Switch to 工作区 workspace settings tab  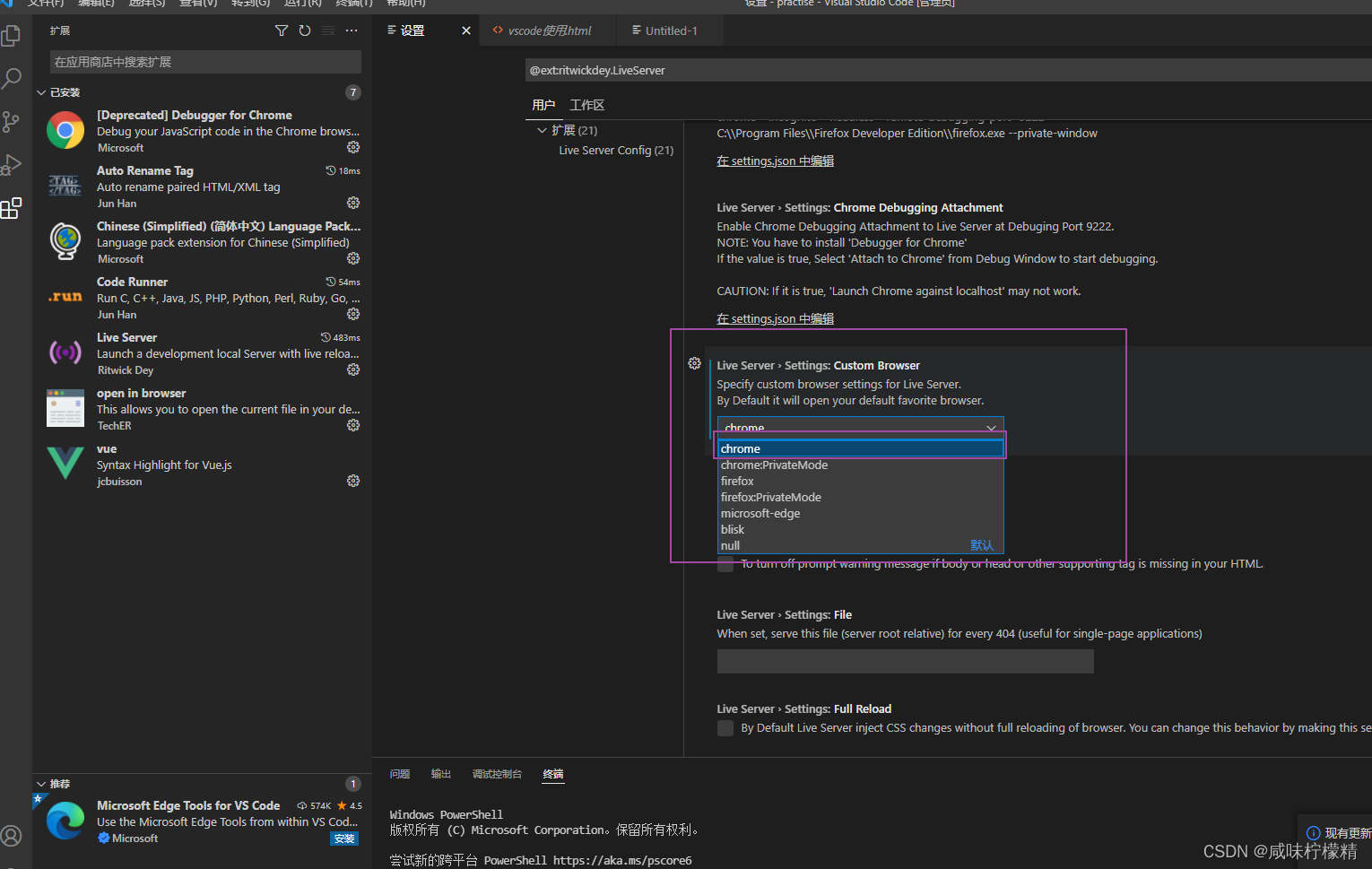587,105
